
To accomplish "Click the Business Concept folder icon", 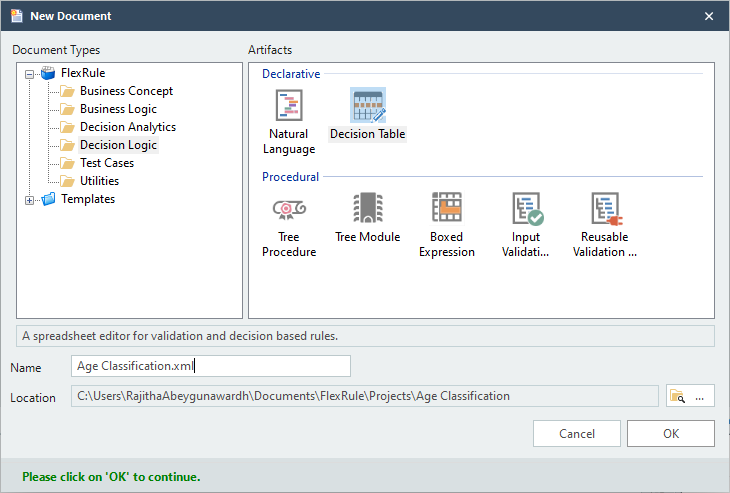I will click(68, 91).
